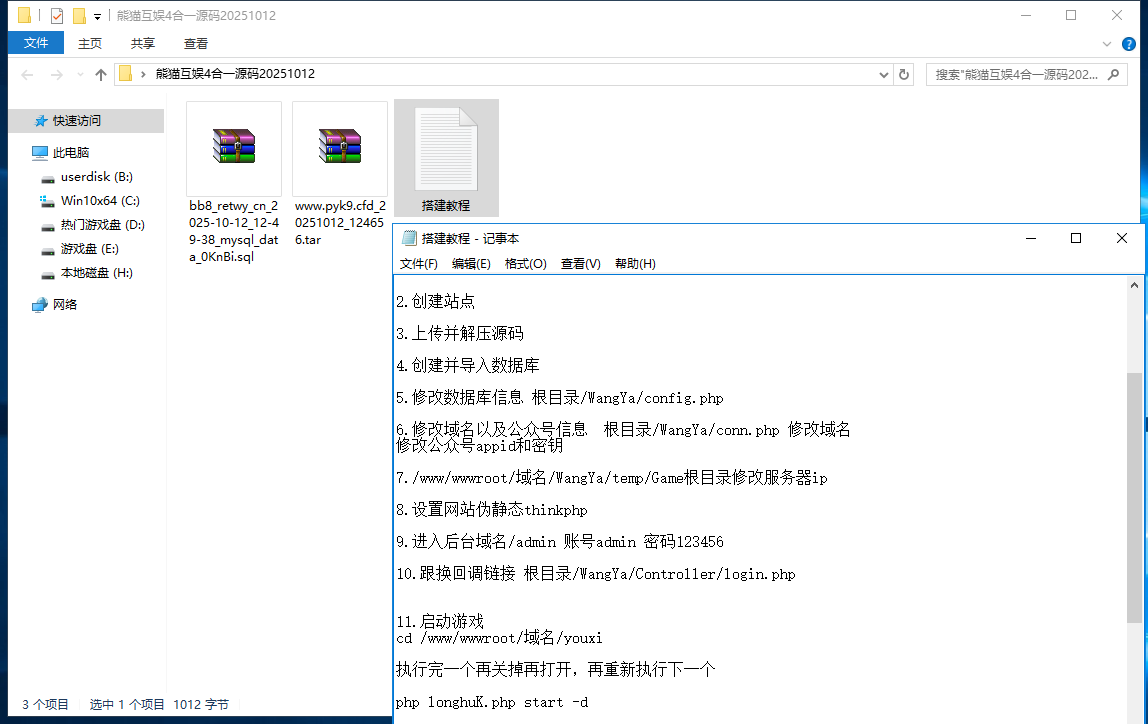This screenshot has width=1148, height=724.
Task: Select 热门游戏盘 (D:) in navigation pane
Action: pos(102,225)
